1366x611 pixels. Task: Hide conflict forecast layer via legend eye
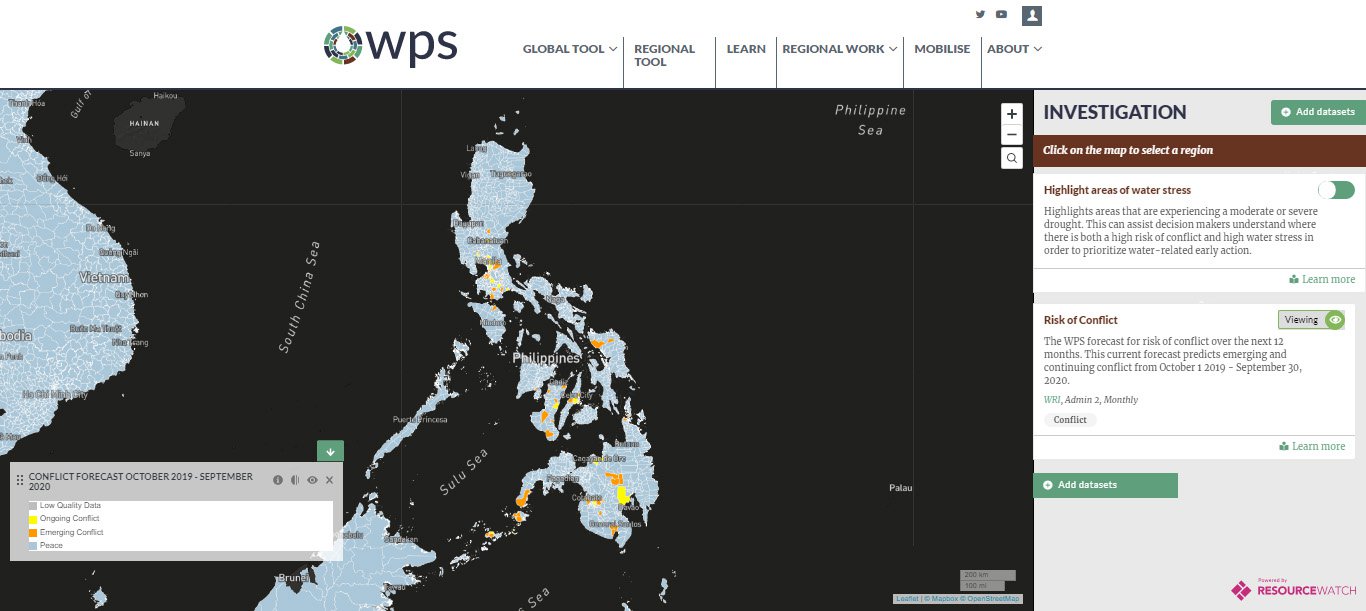pyautogui.click(x=312, y=479)
